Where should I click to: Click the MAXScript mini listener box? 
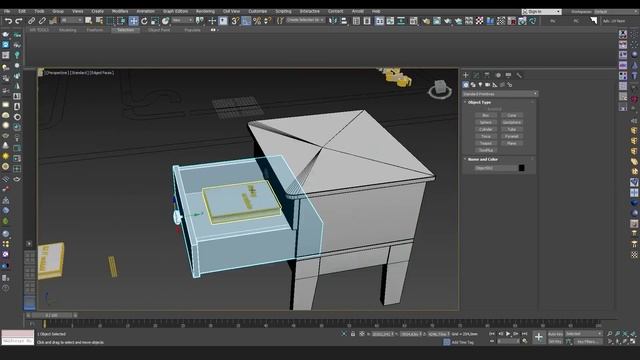(18, 337)
